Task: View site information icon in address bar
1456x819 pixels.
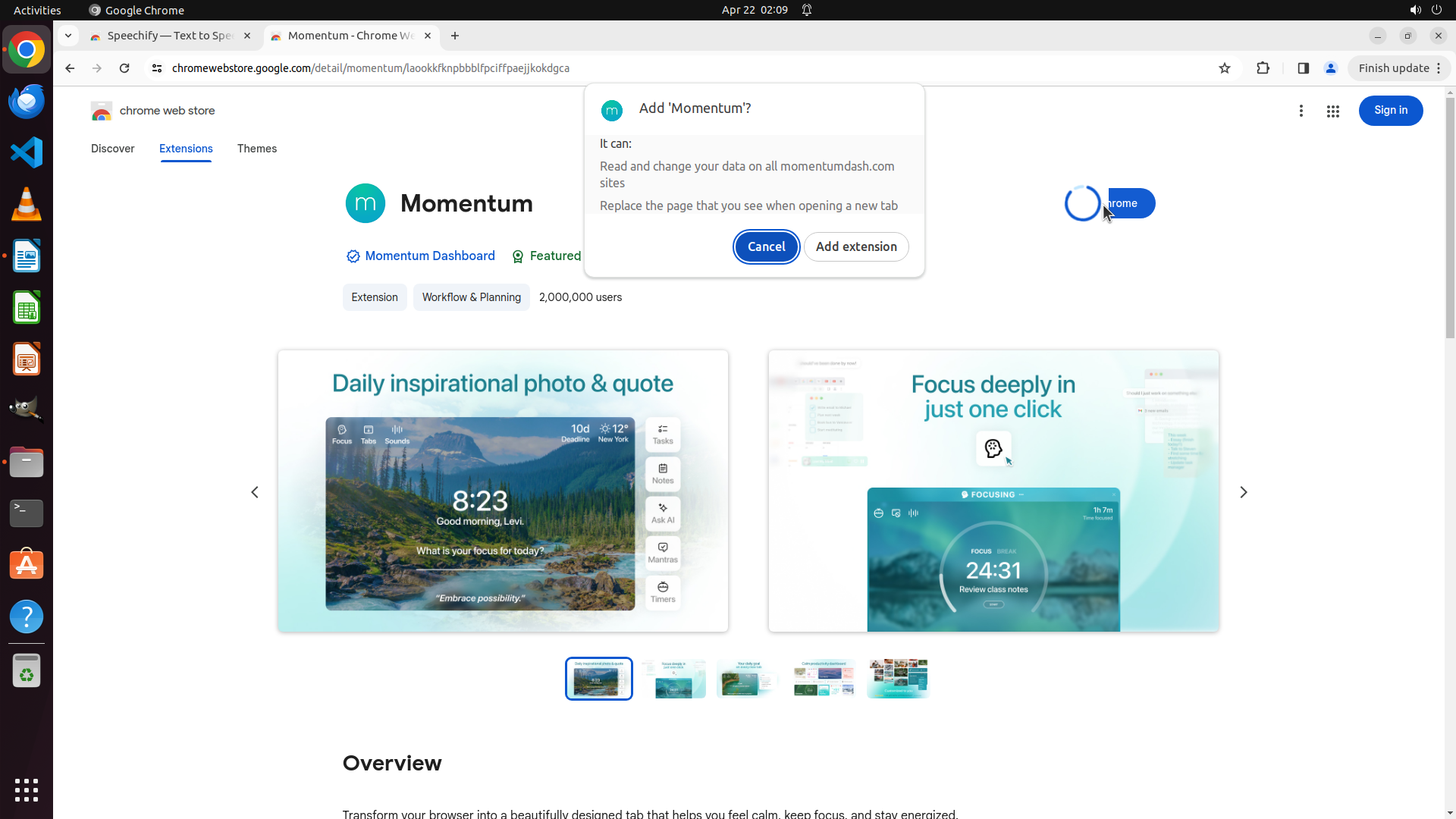Action: [157, 68]
